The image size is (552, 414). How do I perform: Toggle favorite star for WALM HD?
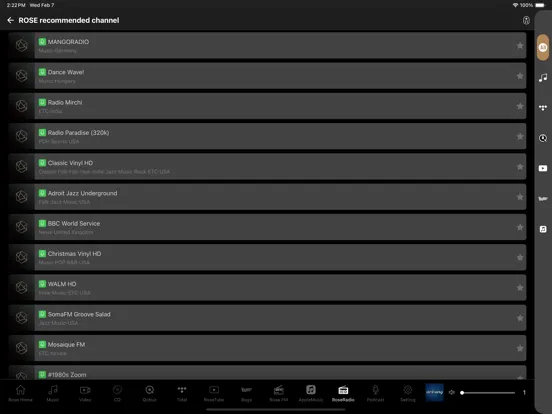(x=520, y=288)
